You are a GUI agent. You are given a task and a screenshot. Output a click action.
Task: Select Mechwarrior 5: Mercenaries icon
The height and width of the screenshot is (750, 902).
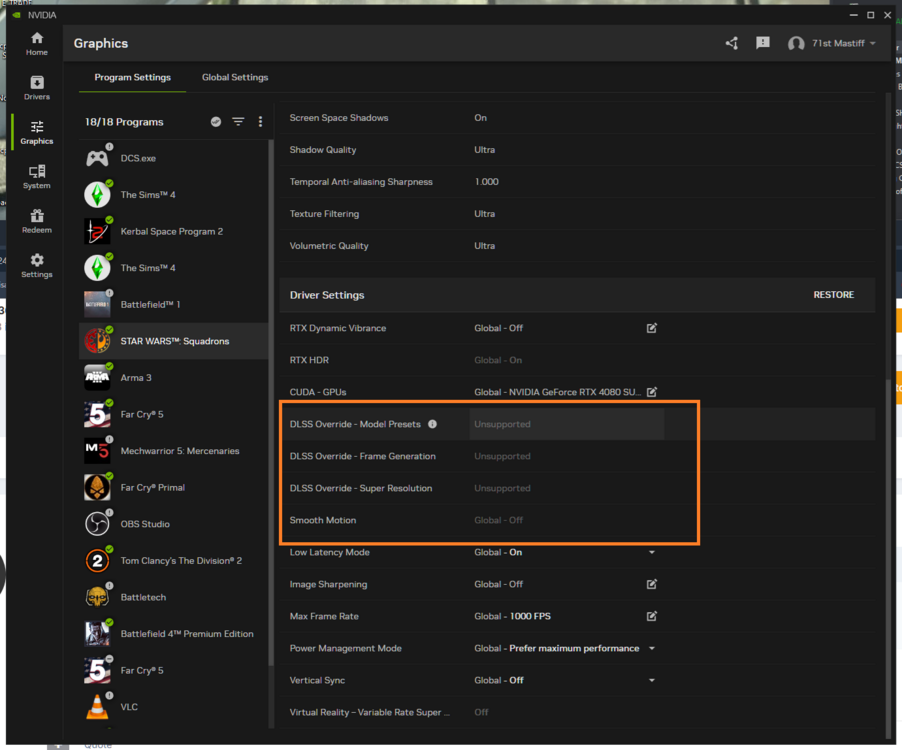click(97, 450)
